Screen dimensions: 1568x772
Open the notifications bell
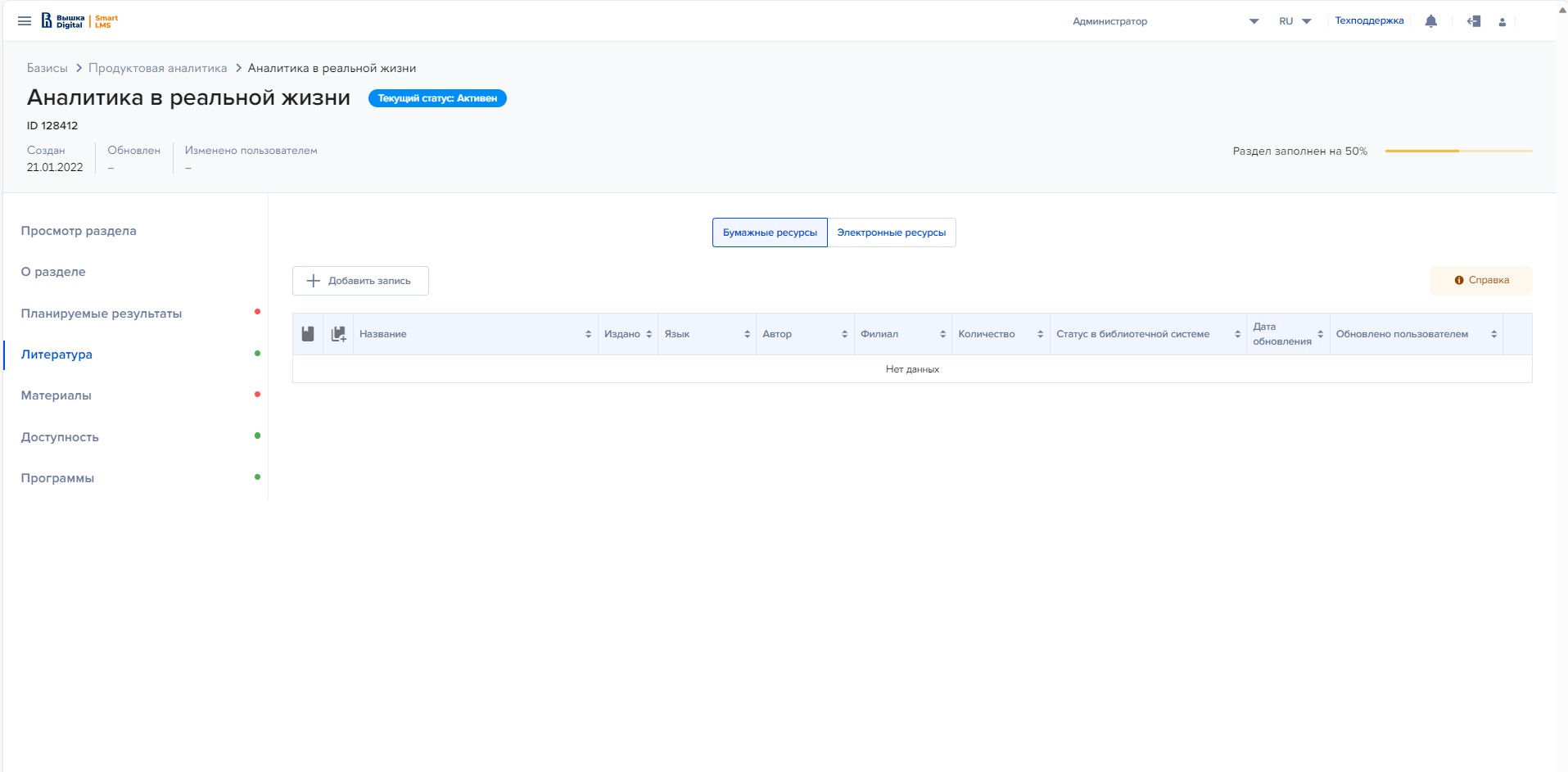coord(1430,21)
